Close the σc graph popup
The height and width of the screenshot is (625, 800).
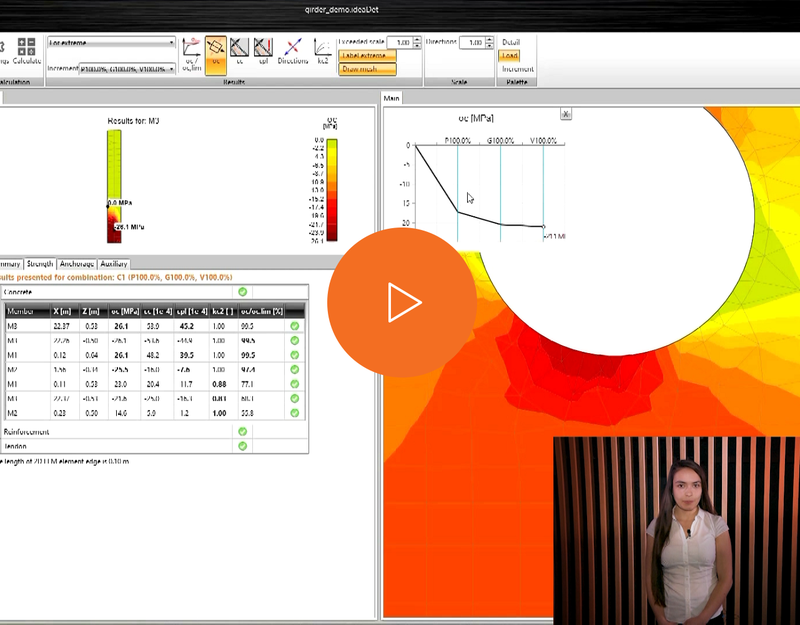pos(566,114)
